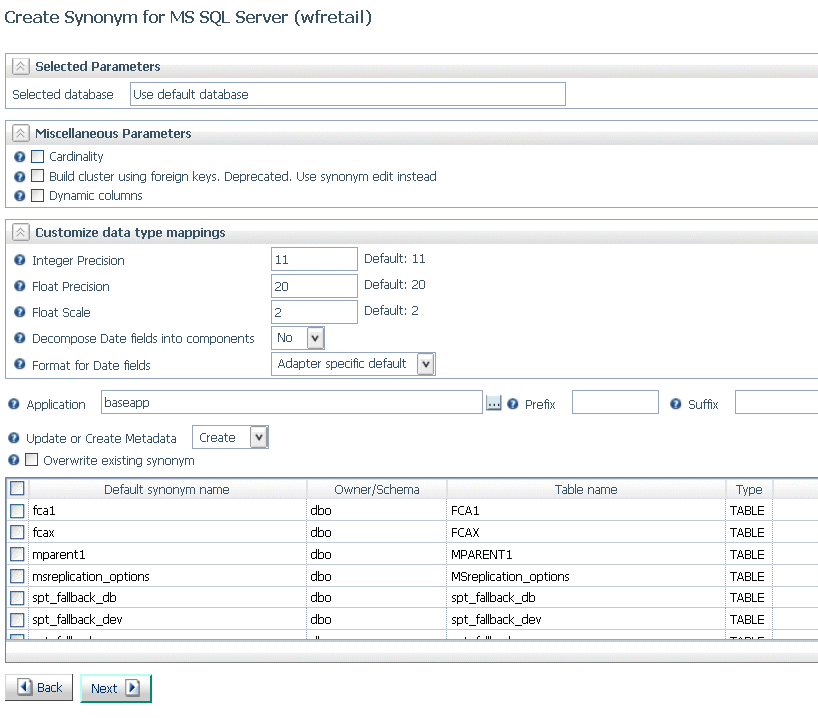Image resolution: width=818 pixels, height=718 pixels.
Task: Click the Suffix input field
Action: tap(776, 402)
